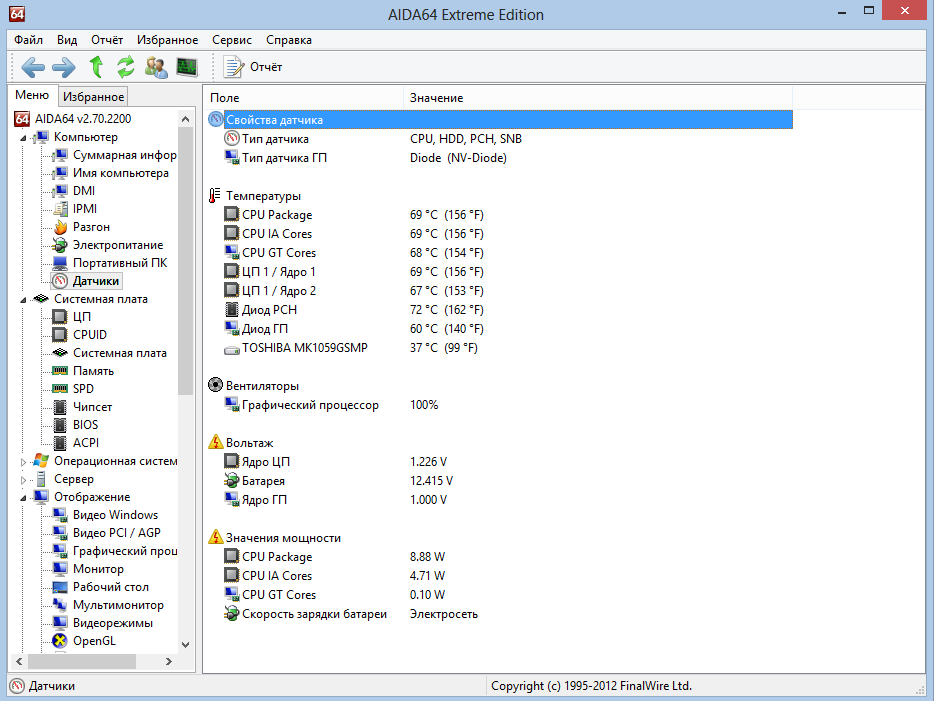Click the green Up arrow toolbar icon
934x701 pixels.
tap(96, 67)
